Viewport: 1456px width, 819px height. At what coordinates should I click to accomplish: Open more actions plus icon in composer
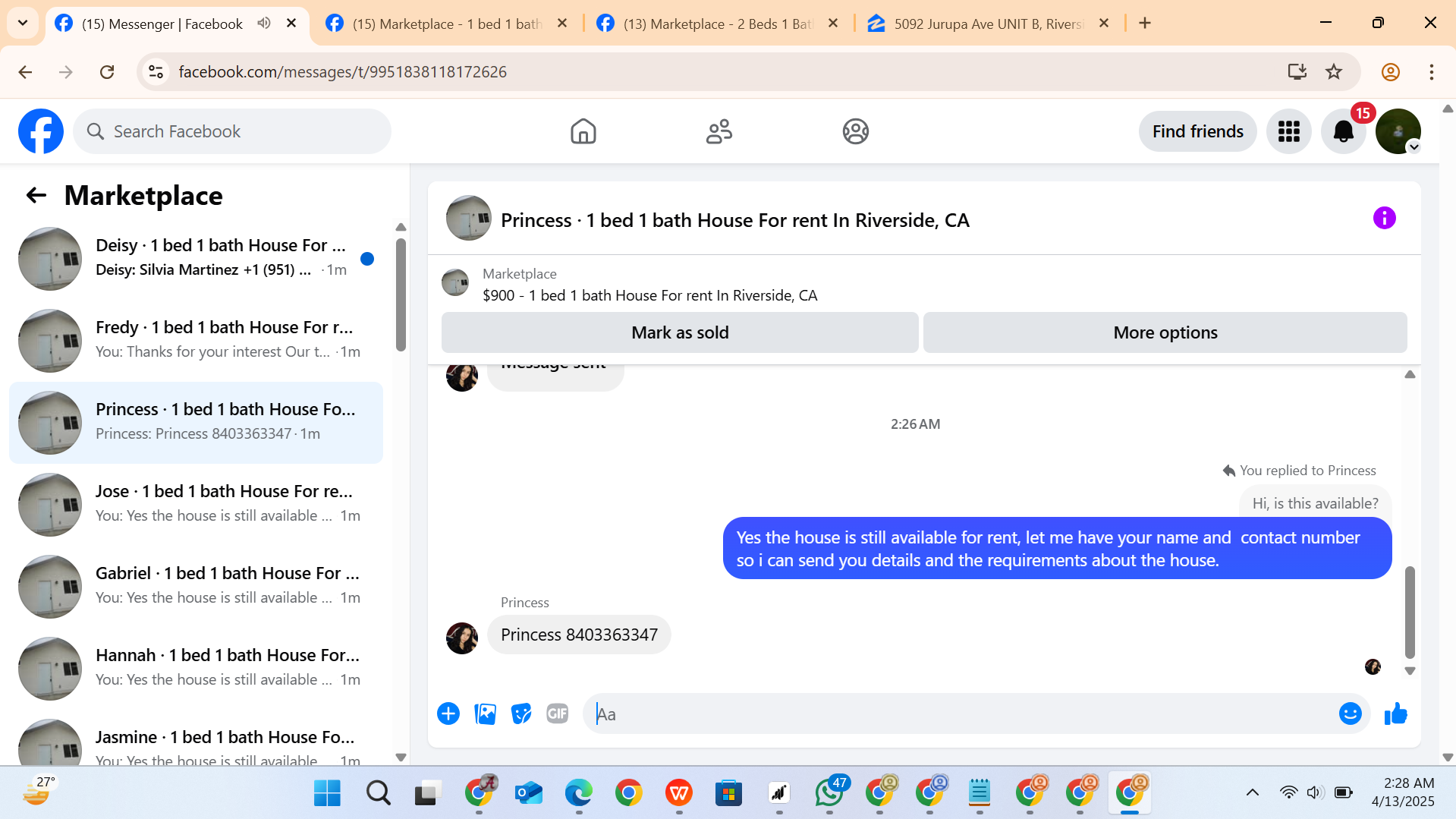coord(448,713)
